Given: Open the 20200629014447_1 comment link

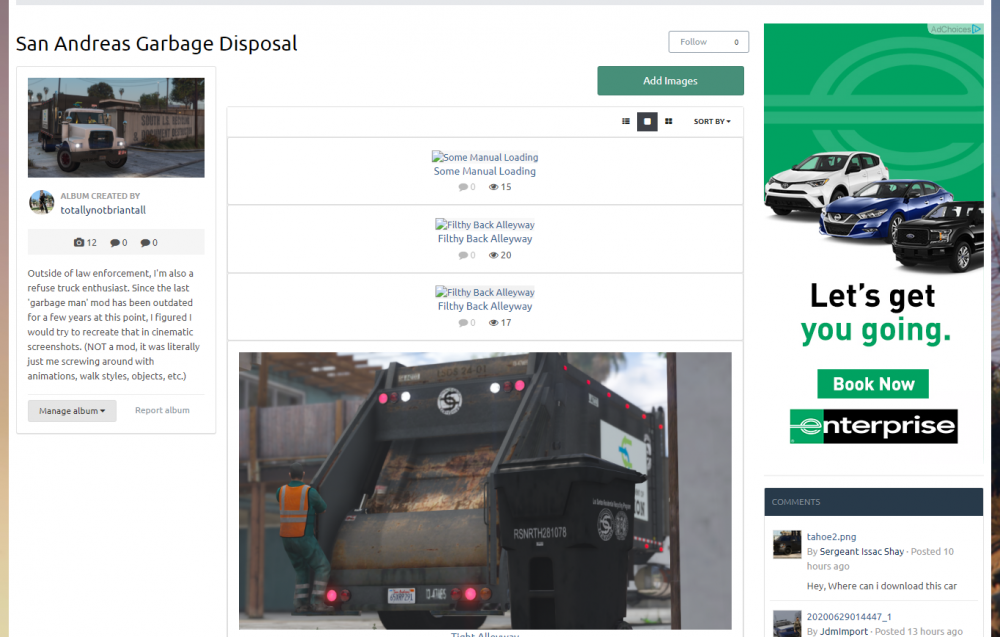Looking at the screenshot, I should click(849, 617).
